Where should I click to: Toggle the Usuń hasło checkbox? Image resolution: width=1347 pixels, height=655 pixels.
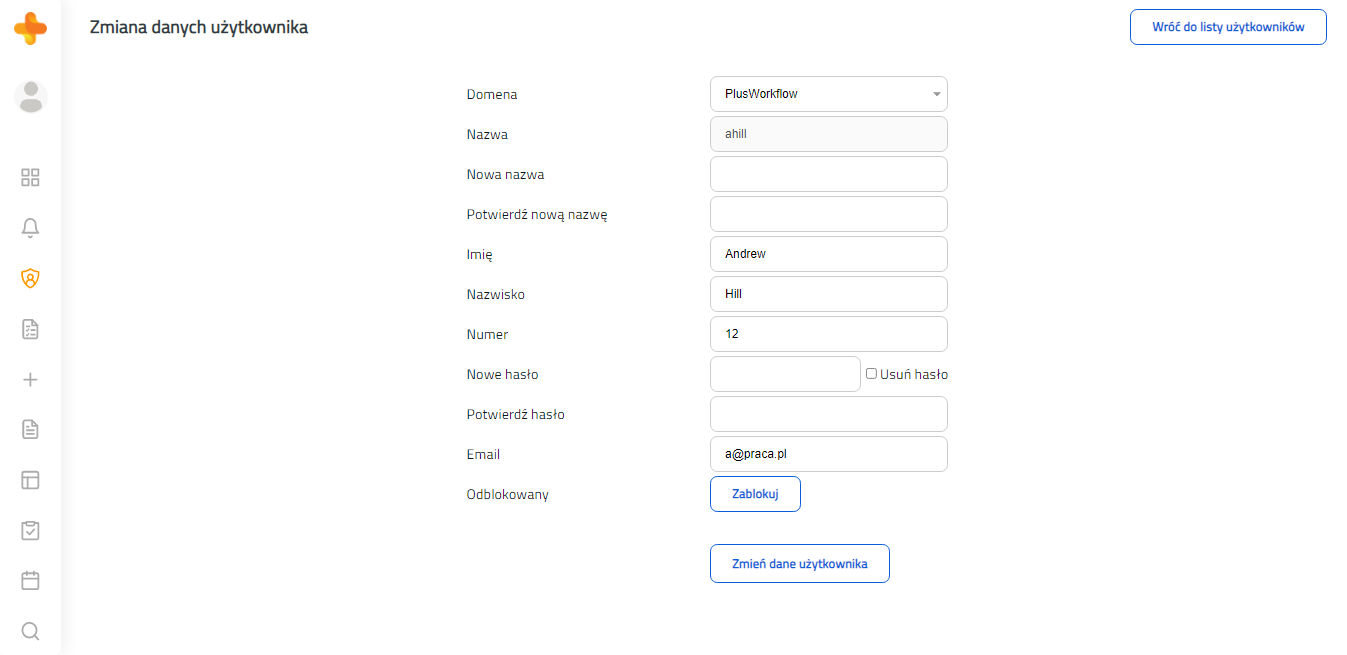pyautogui.click(x=871, y=374)
